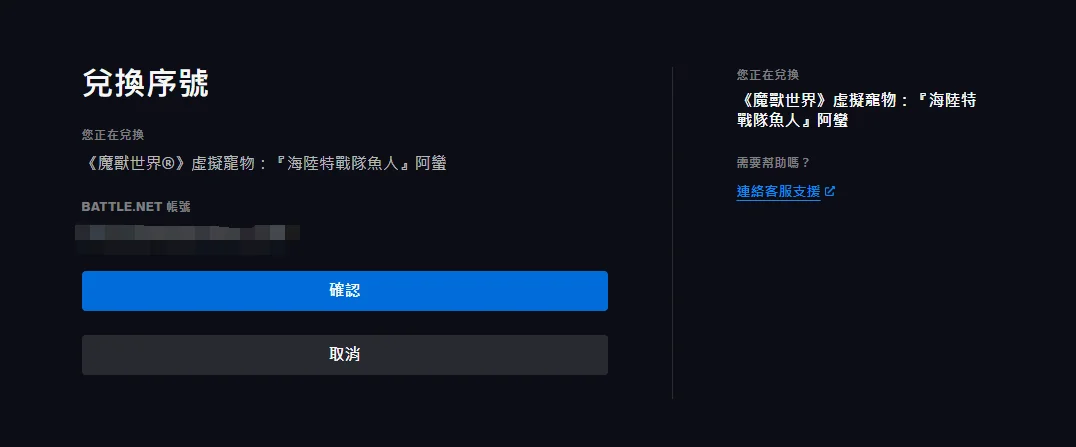Click the BATTLE.NET 帳號 label

[x=136, y=207]
